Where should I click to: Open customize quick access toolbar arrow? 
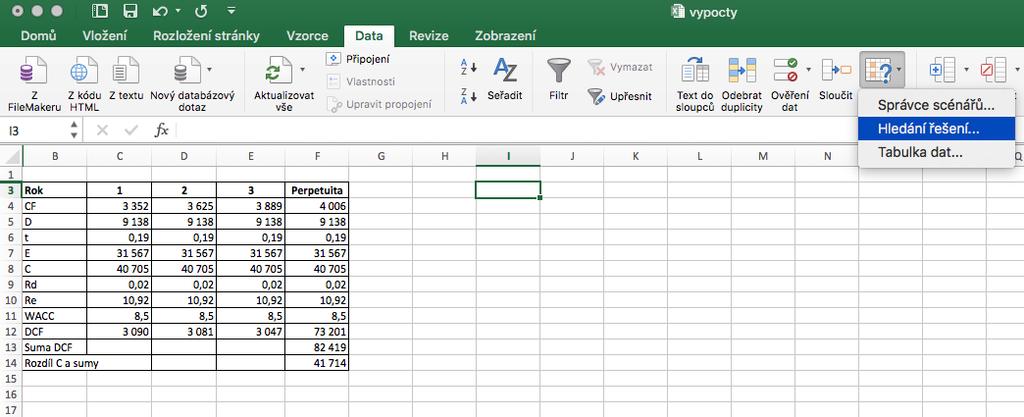click(231, 11)
